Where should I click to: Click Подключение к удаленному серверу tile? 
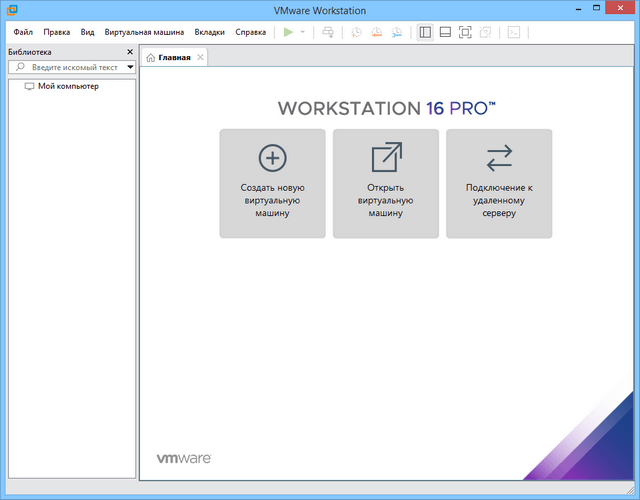(499, 184)
